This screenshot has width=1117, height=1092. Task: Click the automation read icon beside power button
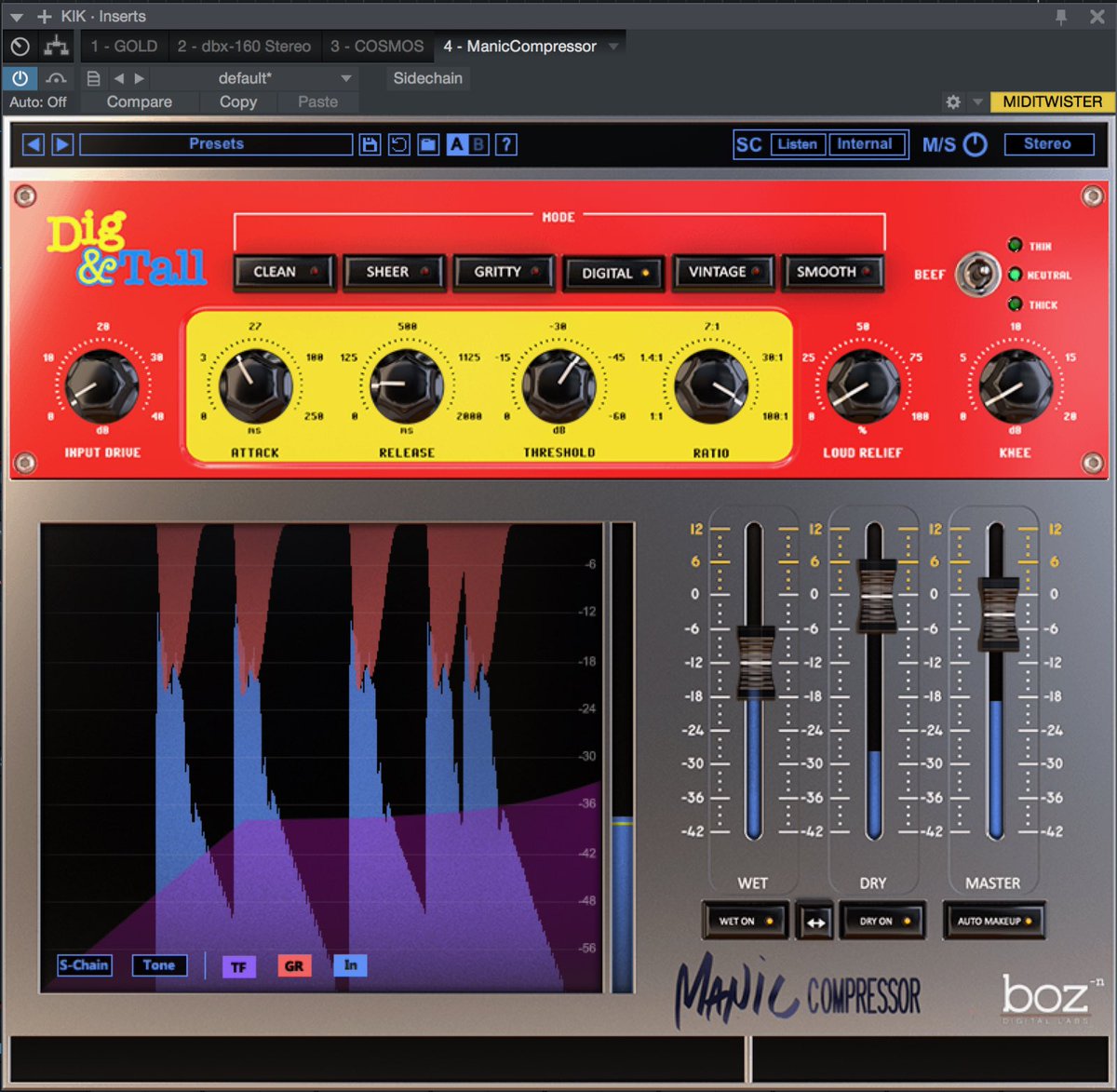coord(56,78)
